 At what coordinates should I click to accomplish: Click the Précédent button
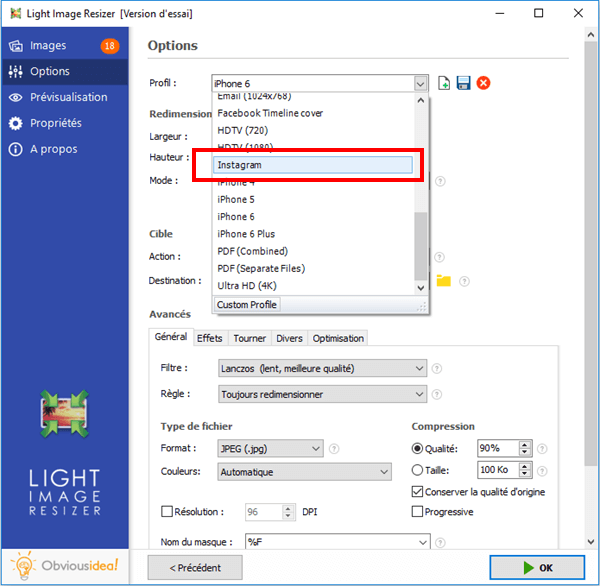[195, 568]
